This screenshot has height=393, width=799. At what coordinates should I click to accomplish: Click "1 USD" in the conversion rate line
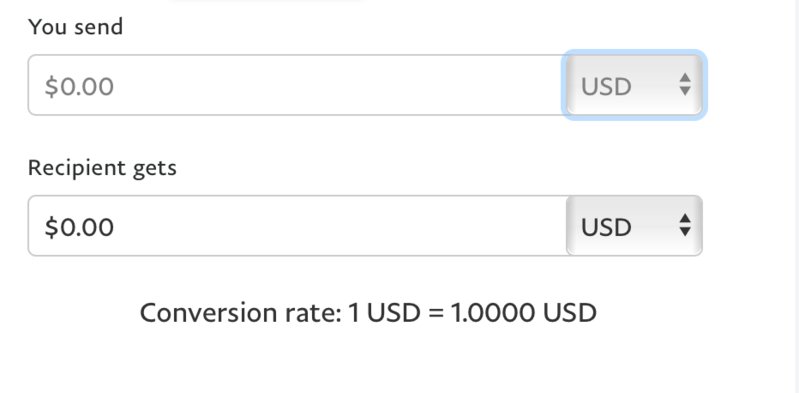coord(384,312)
